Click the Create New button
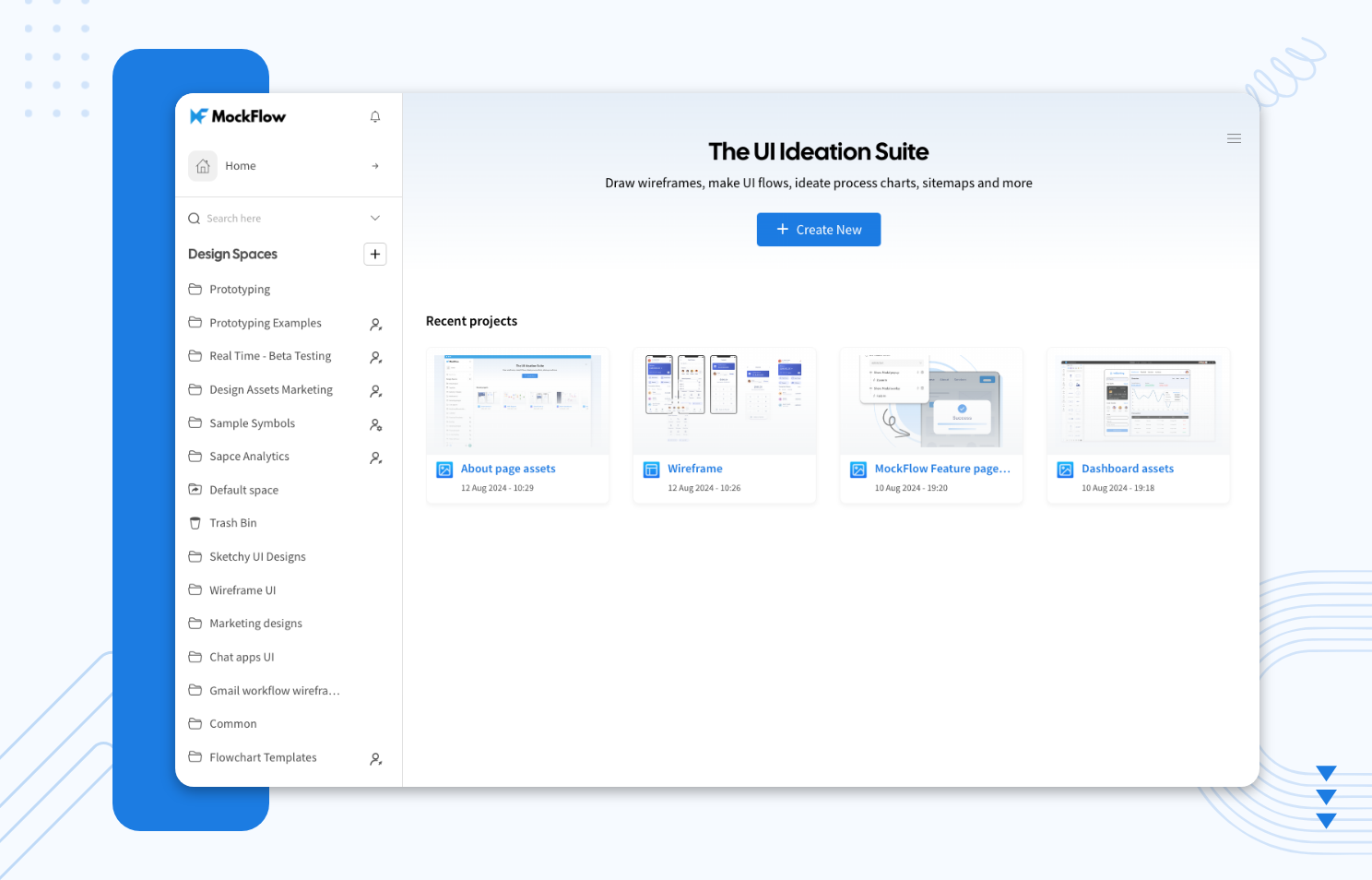The width and height of the screenshot is (1372, 880). (x=819, y=230)
